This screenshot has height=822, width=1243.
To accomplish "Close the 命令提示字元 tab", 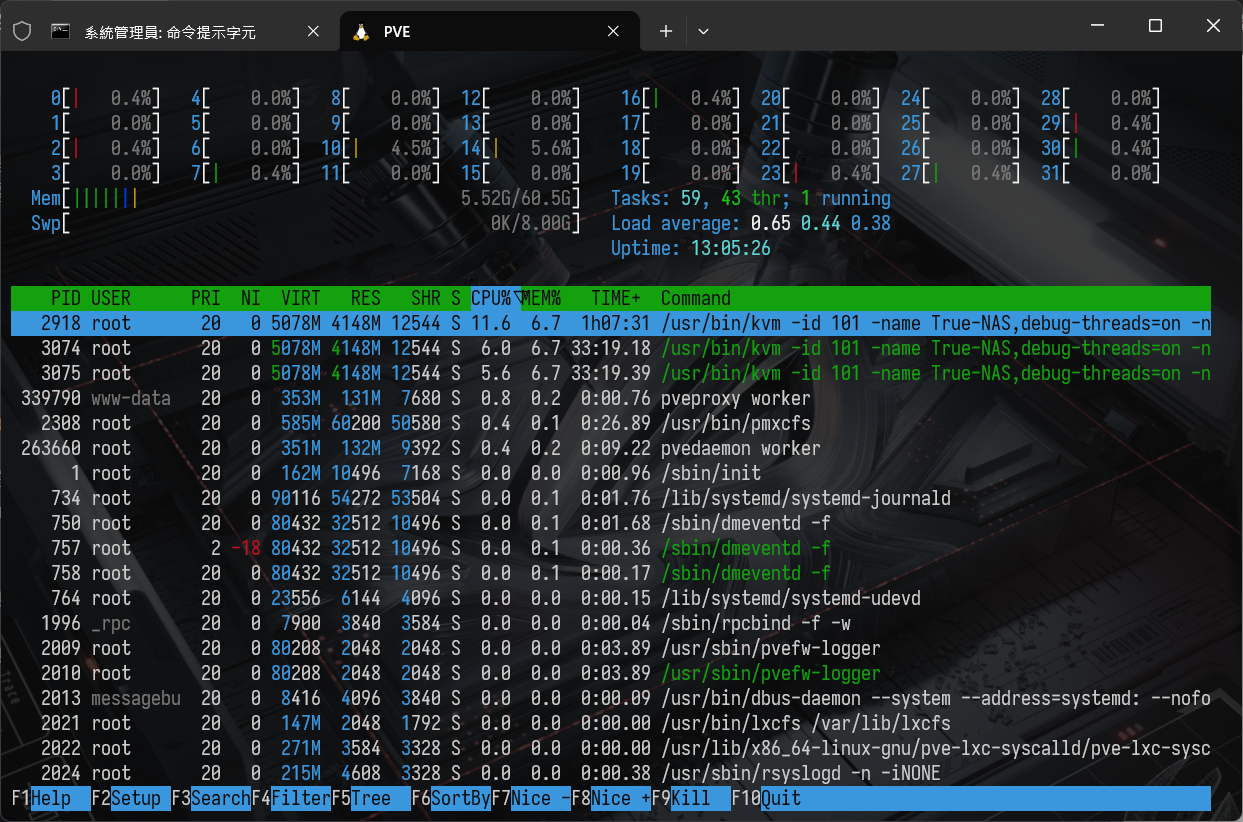I will point(313,32).
